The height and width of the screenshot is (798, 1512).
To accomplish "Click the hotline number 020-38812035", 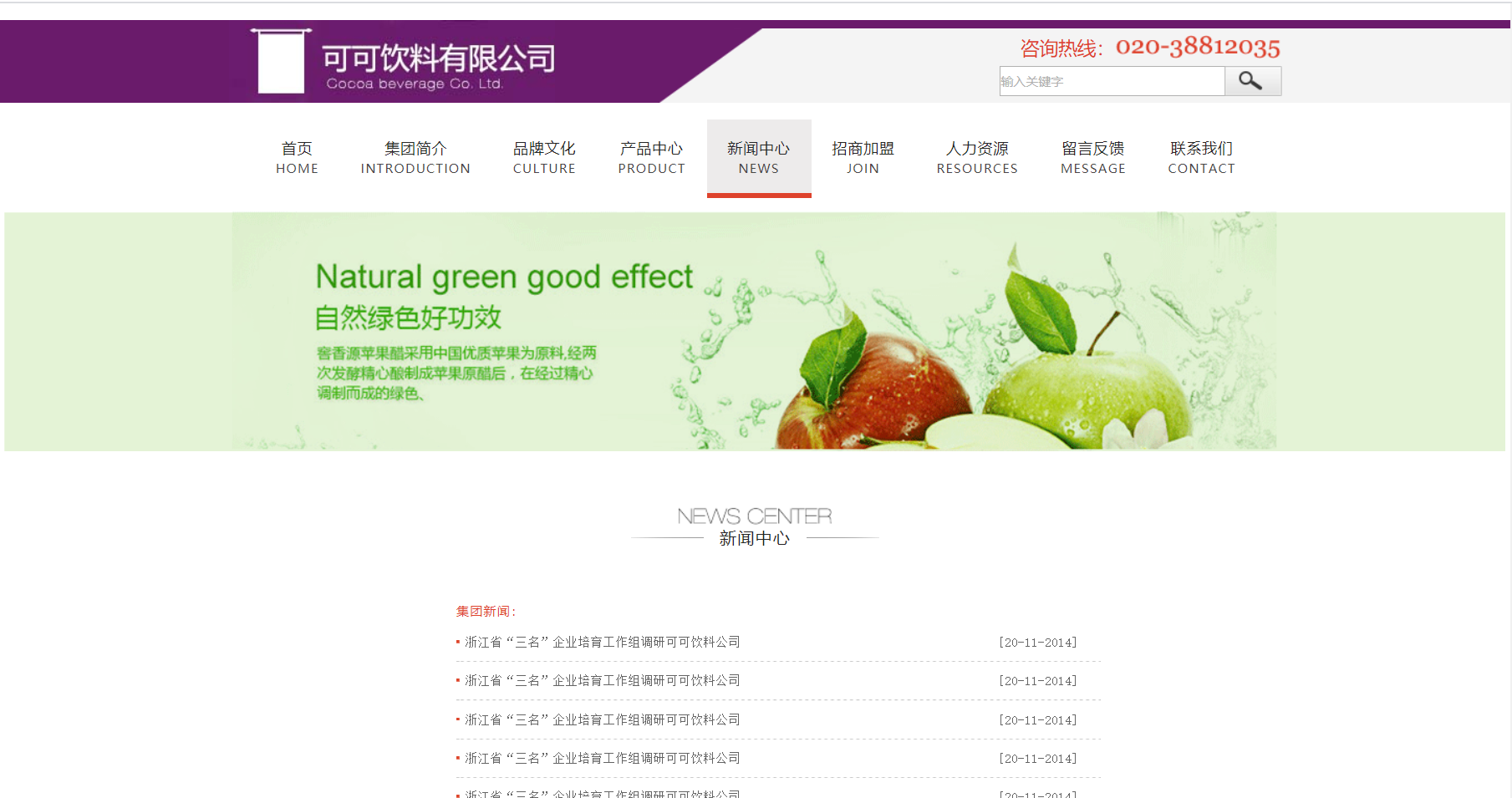I will [x=1197, y=47].
